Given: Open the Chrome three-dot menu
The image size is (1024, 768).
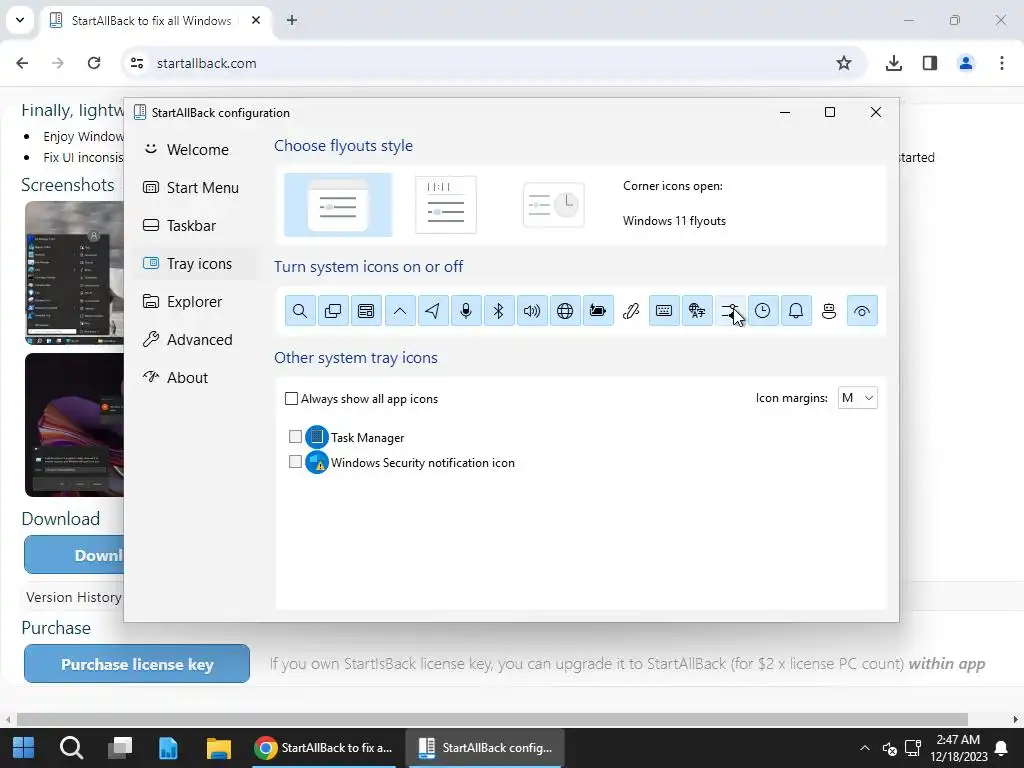Looking at the screenshot, I should coord(1002,63).
